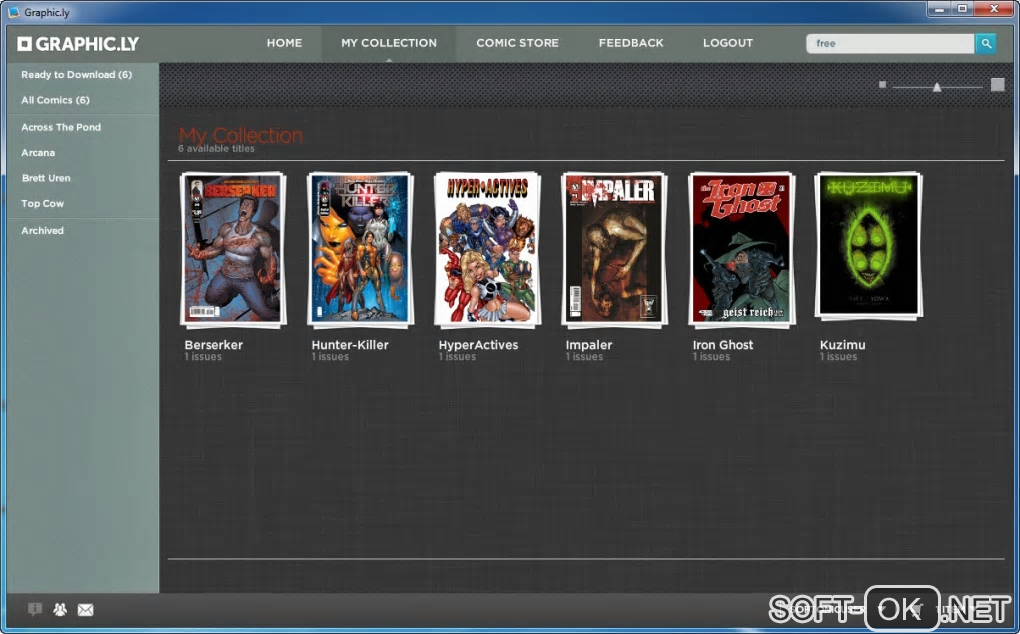Open the Hunter-Killer comic cover
This screenshot has width=1020, height=634.
360,250
